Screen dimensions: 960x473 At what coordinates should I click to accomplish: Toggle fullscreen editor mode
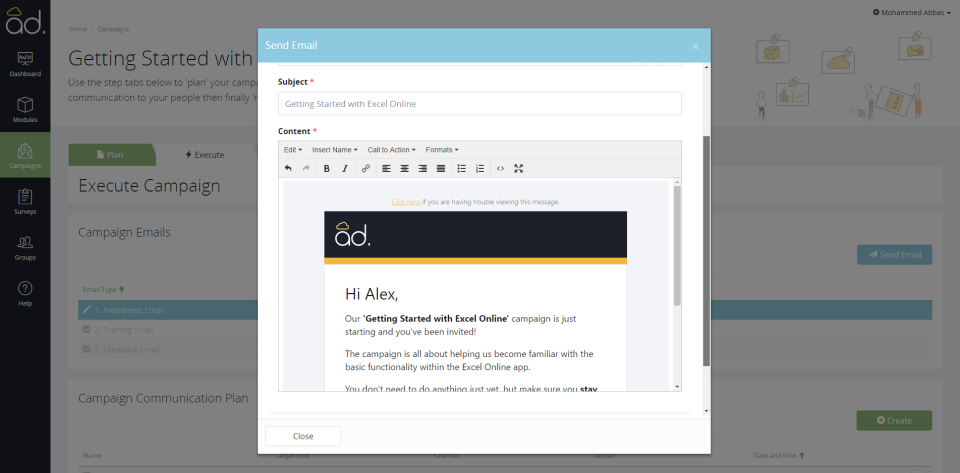(519, 168)
